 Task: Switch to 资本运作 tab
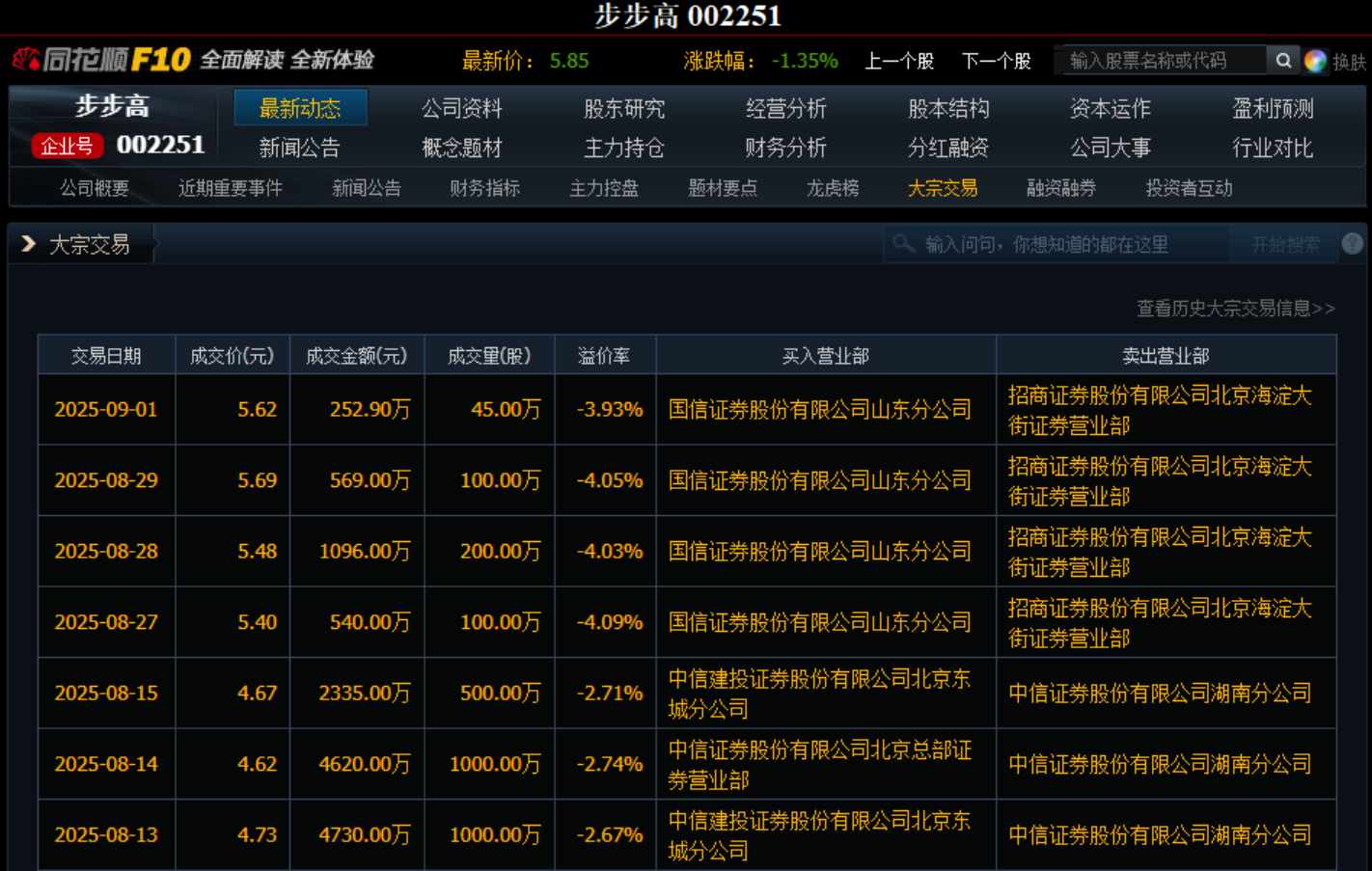tap(1111, 108)
